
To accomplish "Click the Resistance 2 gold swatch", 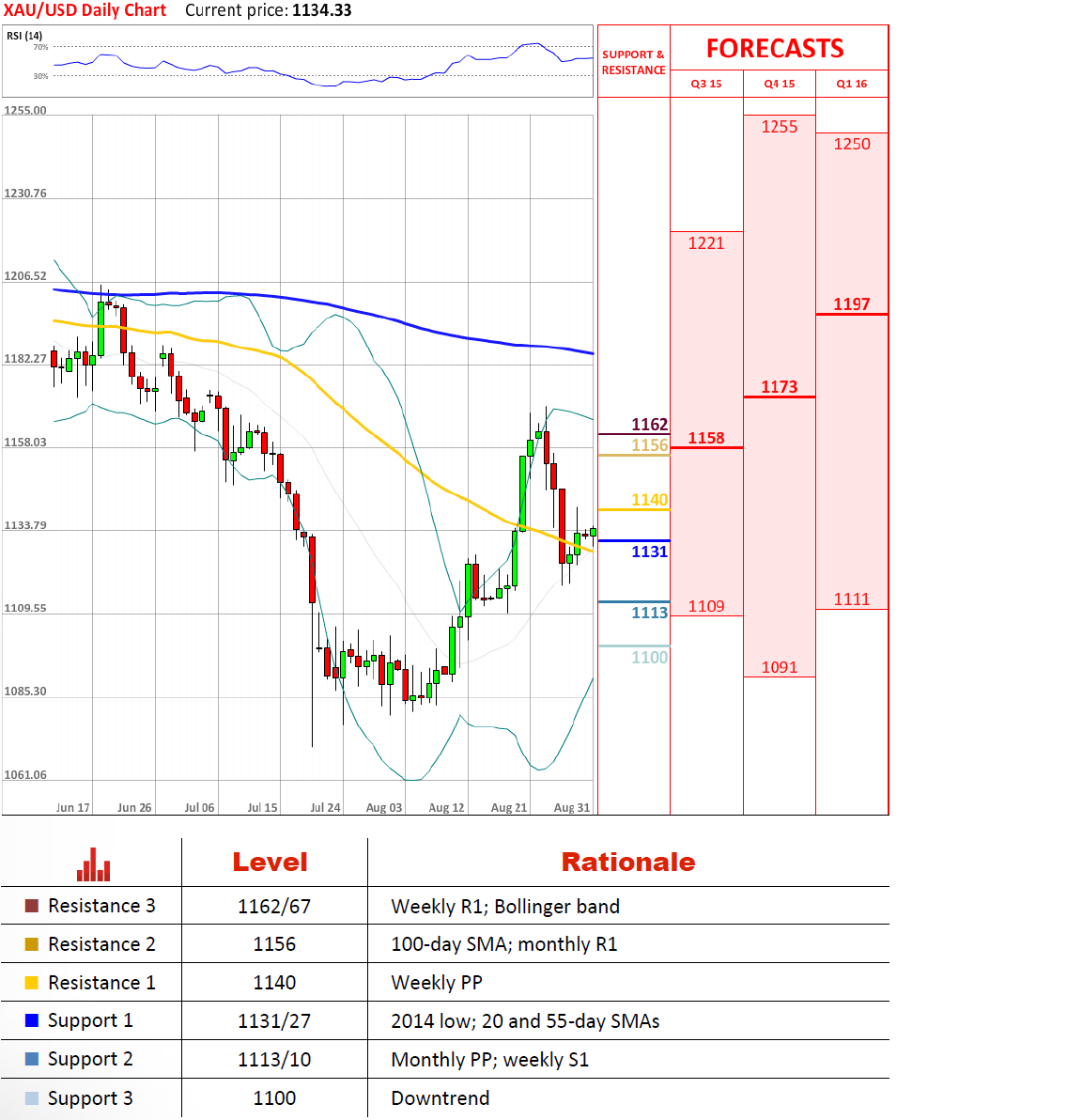I will (32, 944).
